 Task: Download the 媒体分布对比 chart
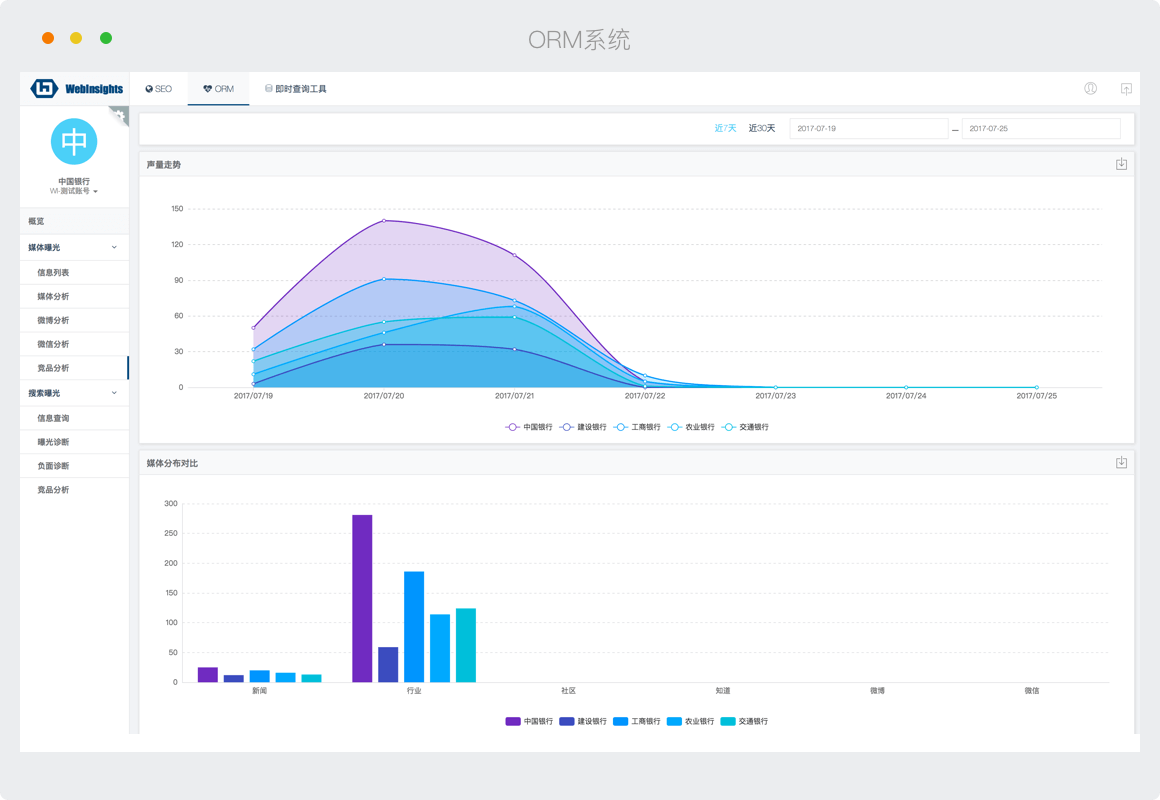(x=1121, y=463)
